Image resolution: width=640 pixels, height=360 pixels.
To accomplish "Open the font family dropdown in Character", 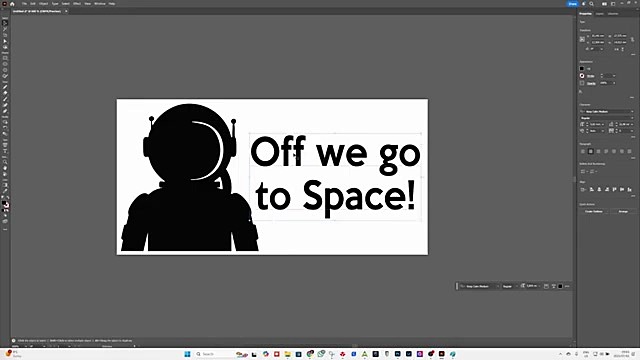I will click(632, 111).
